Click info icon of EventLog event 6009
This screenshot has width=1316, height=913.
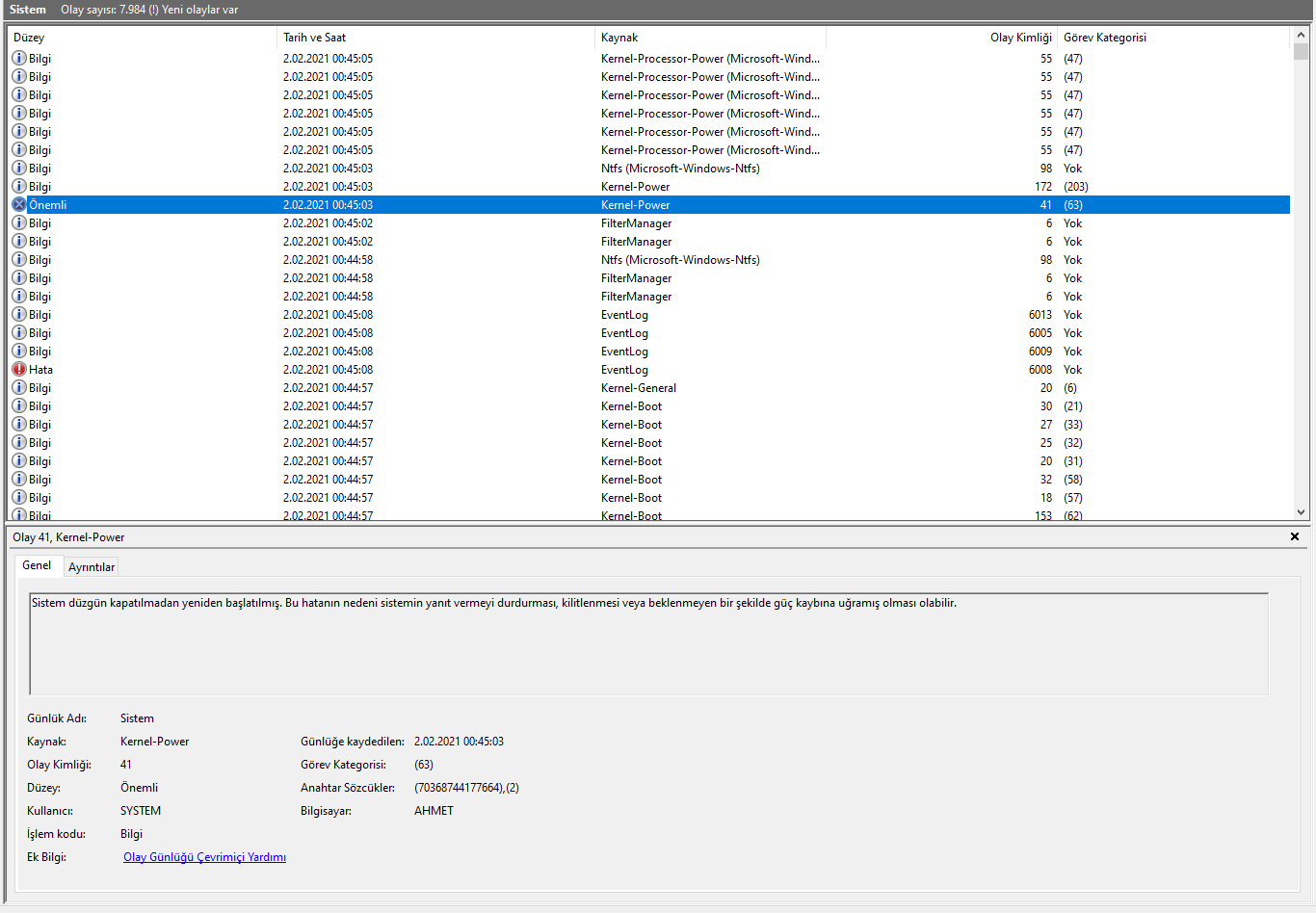pyautogui.click(x=18, y=352)
